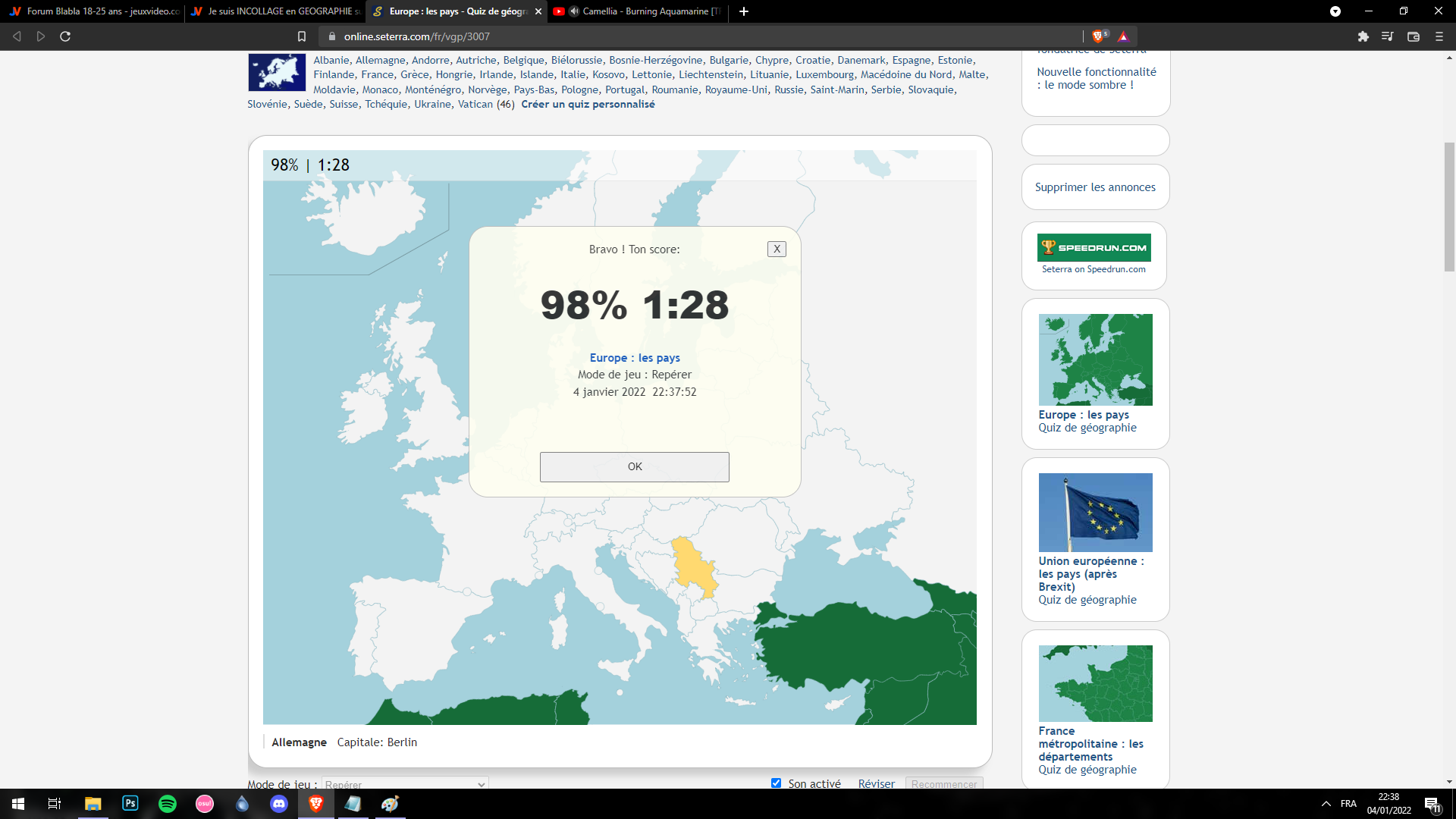Click the Saint-Marin country link

(x=837, y=89)
